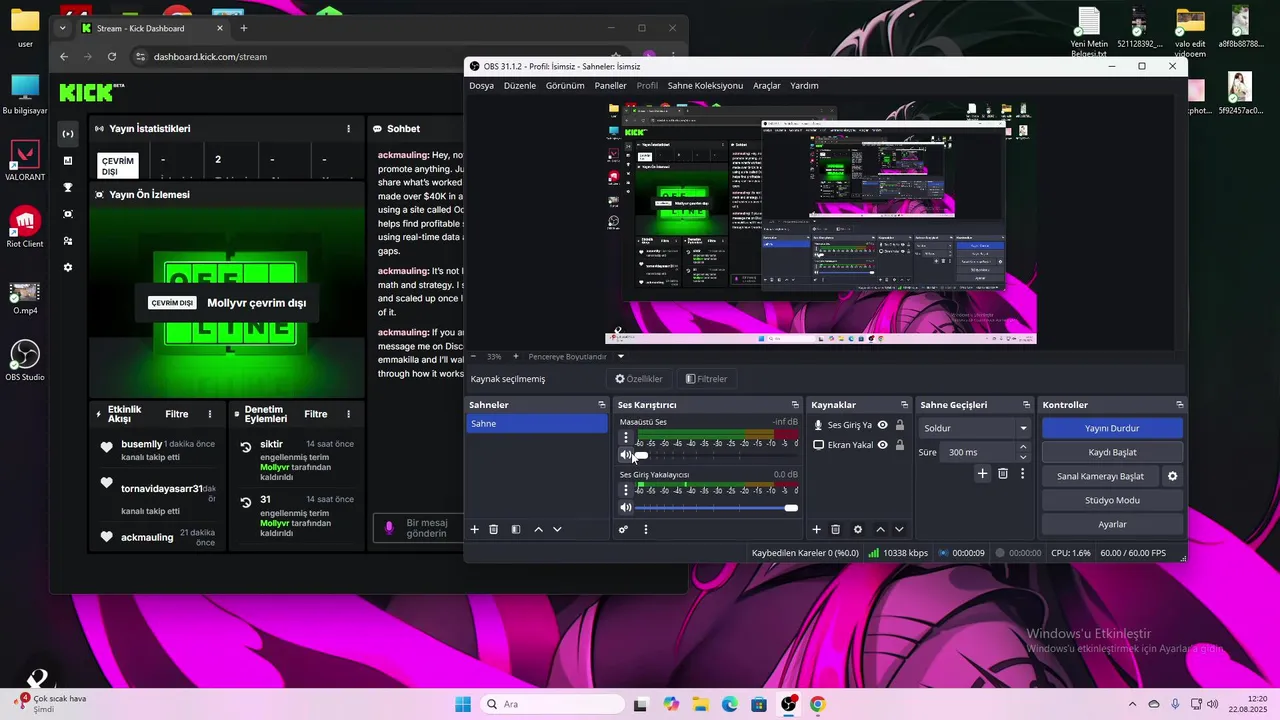Open the Görünüm menu
The image size is (1280, 720).
(565, 86)
